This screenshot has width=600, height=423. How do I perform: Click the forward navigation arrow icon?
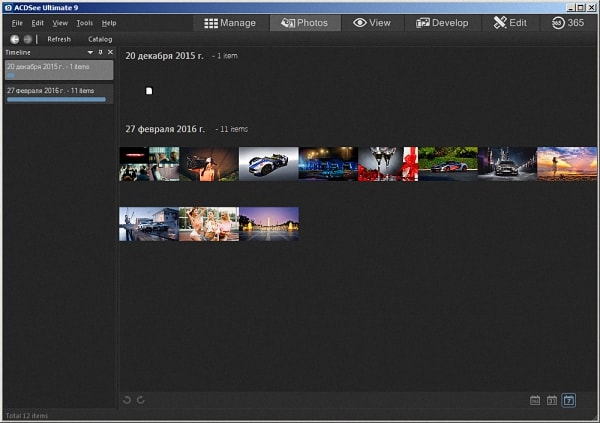[28, 39]
